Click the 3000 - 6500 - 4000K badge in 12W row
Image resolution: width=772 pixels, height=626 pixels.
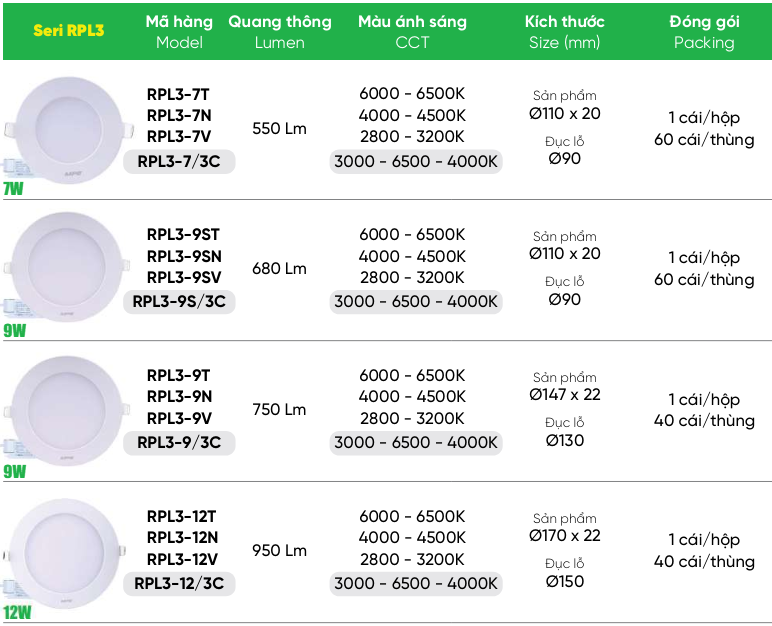tap(416, 583)
